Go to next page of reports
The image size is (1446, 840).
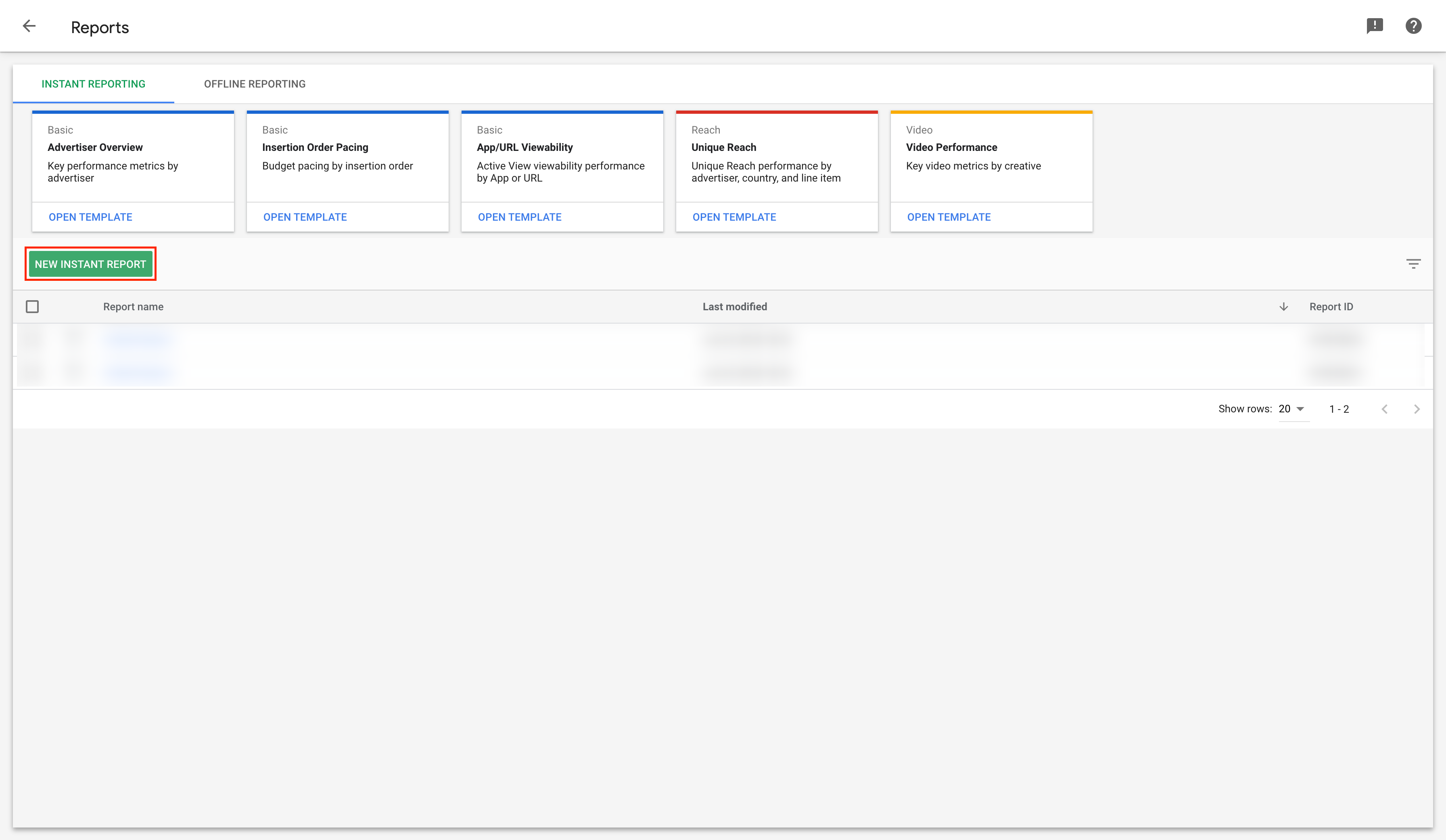pyautogui.click(x=1416, y=409)
